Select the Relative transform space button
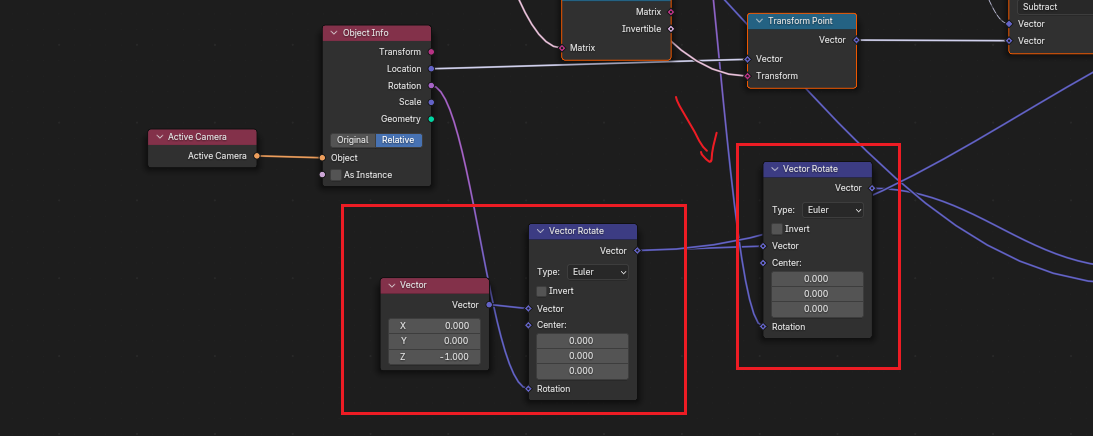 398,140
